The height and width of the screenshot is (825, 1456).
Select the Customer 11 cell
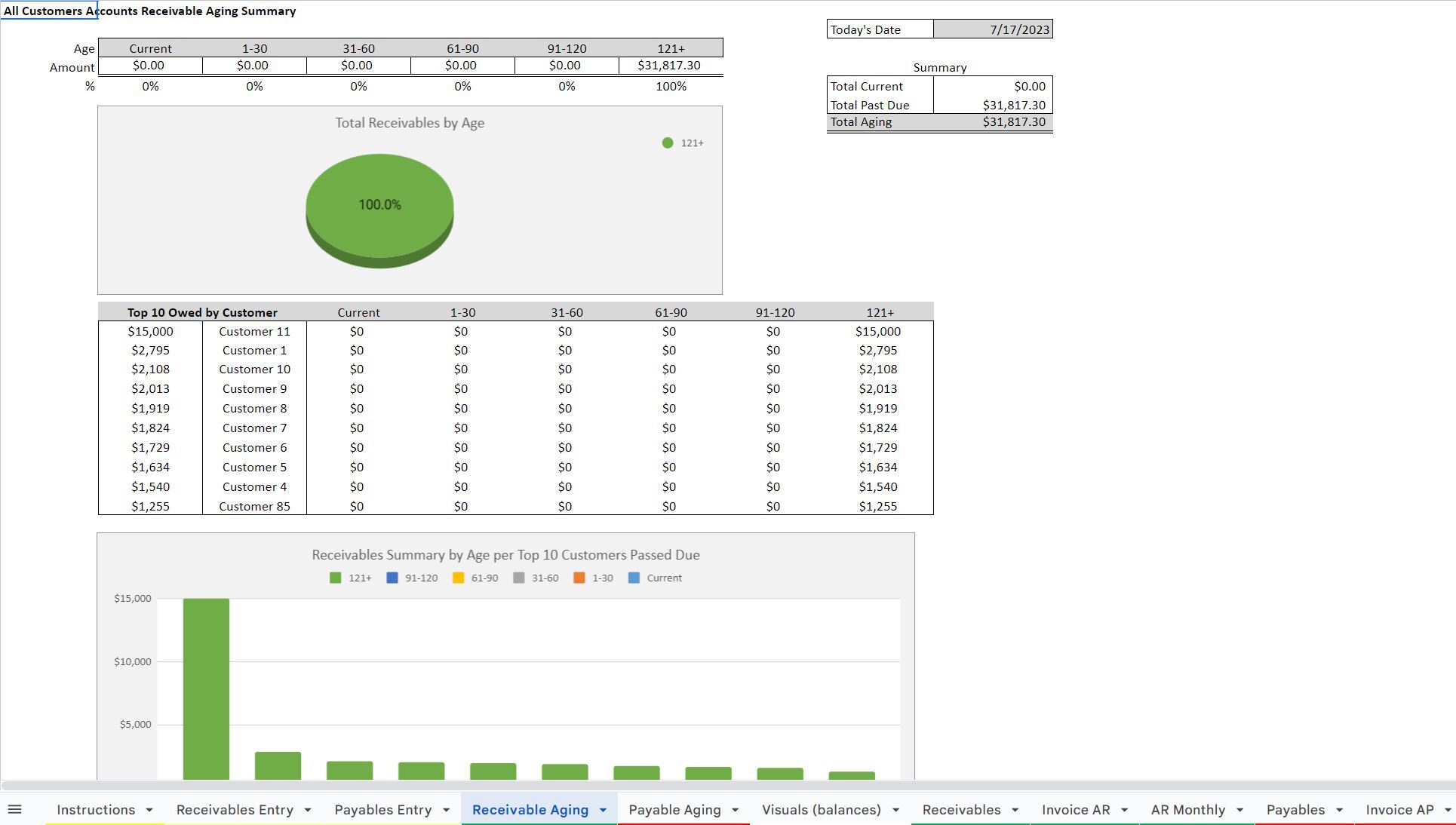coord(254,331)
